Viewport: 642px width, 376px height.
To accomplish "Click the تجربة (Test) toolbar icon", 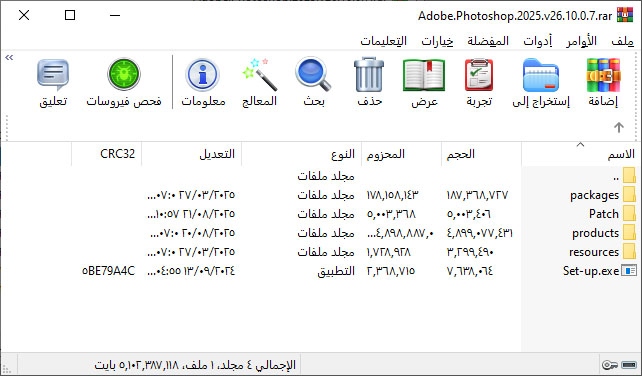I will 479,75.
